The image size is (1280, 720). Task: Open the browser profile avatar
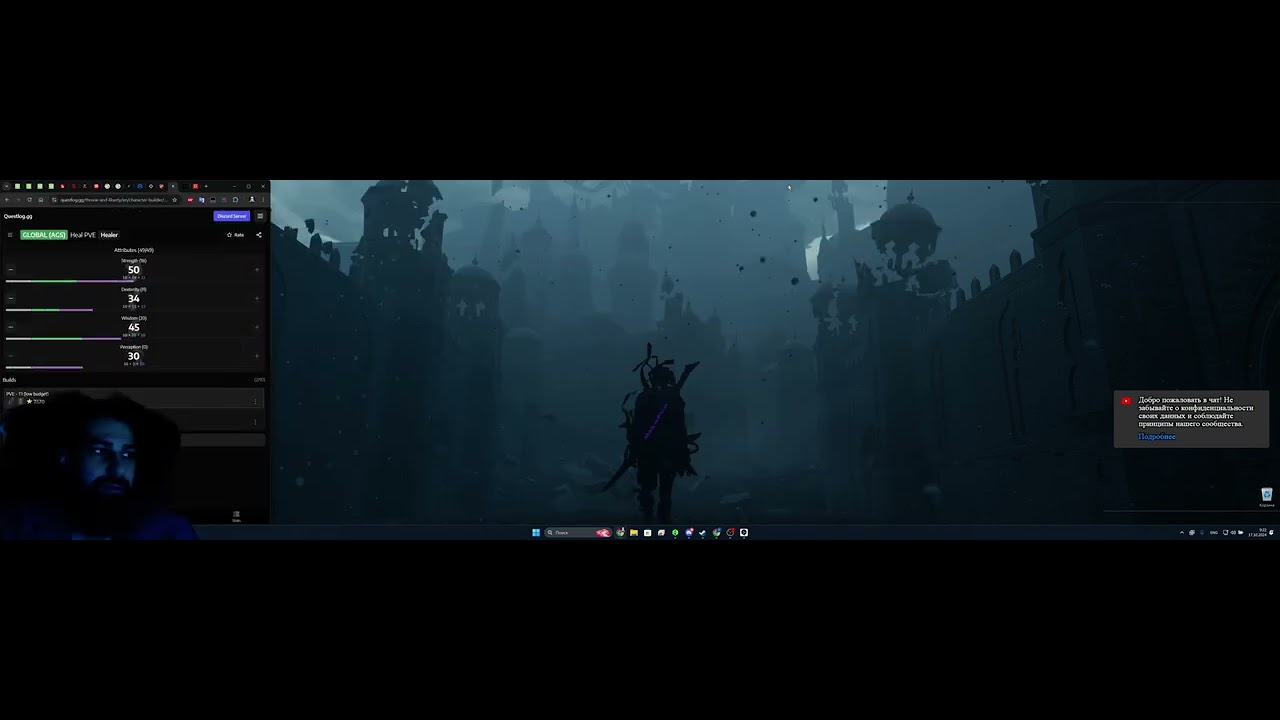(252, 200)
